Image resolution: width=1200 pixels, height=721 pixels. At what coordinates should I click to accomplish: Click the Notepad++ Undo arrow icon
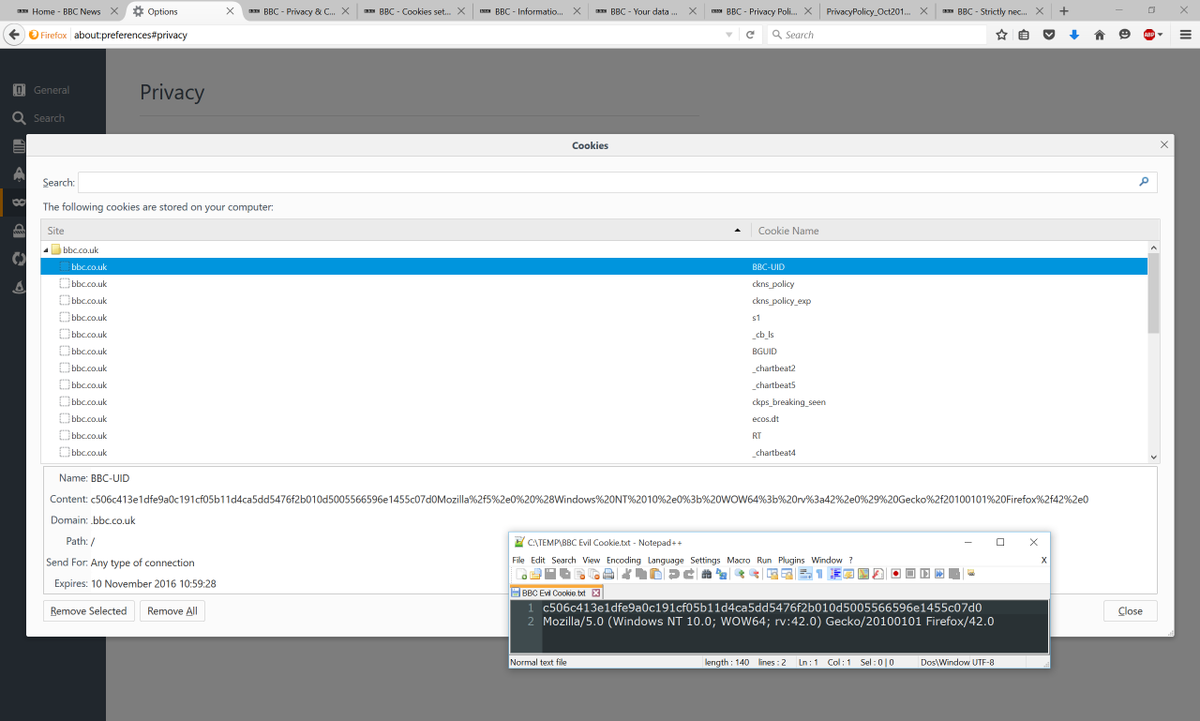coord(674,574)
